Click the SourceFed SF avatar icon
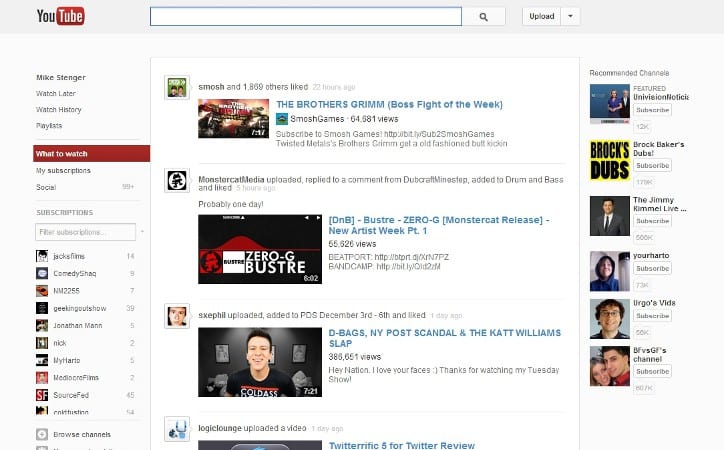 (42, 395)
